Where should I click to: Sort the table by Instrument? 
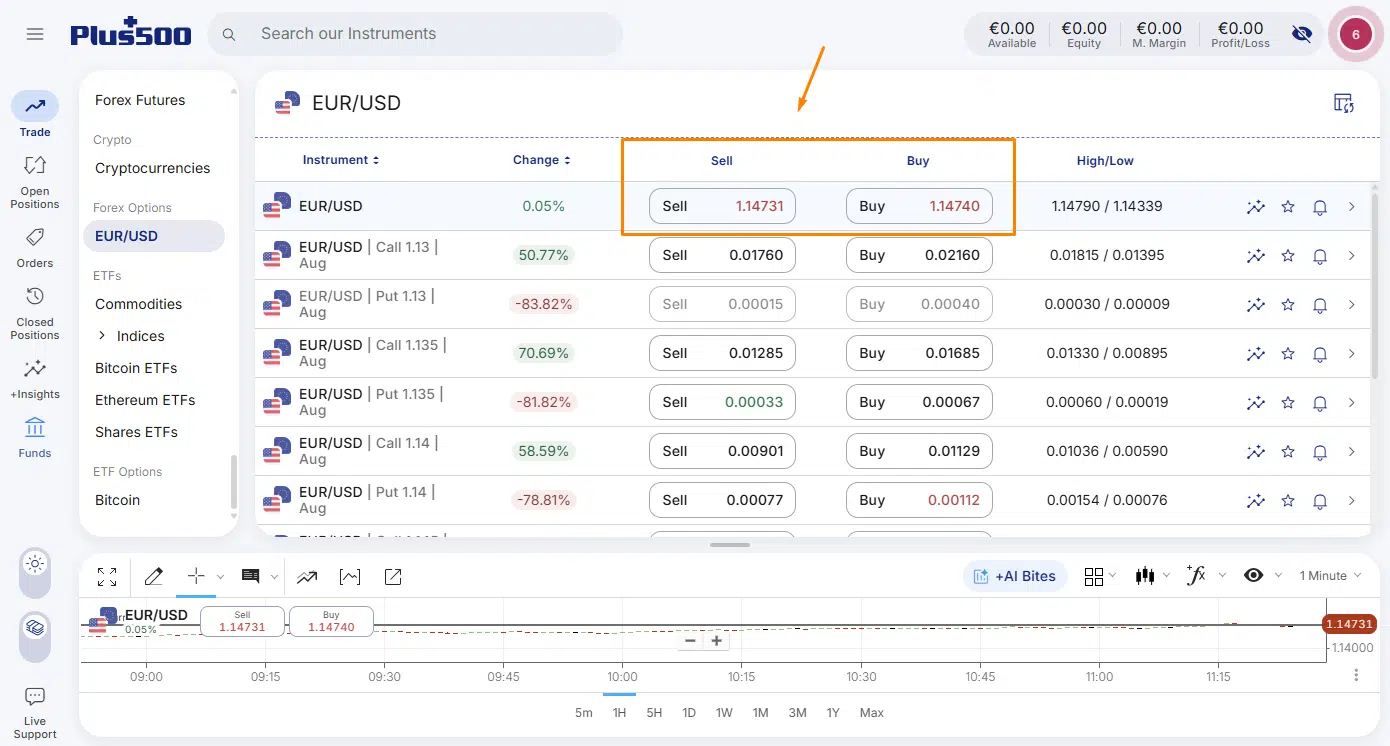pos(341,160)
